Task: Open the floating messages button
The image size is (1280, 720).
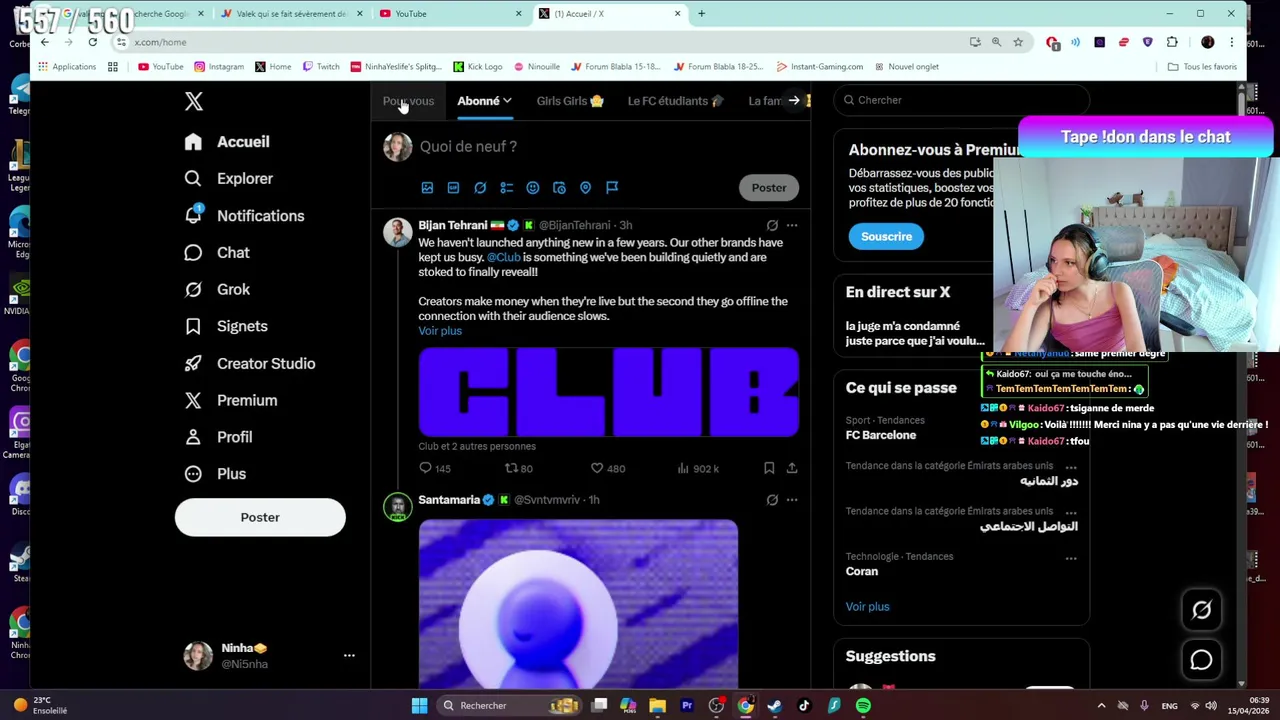Action: tap(1201, 660)
